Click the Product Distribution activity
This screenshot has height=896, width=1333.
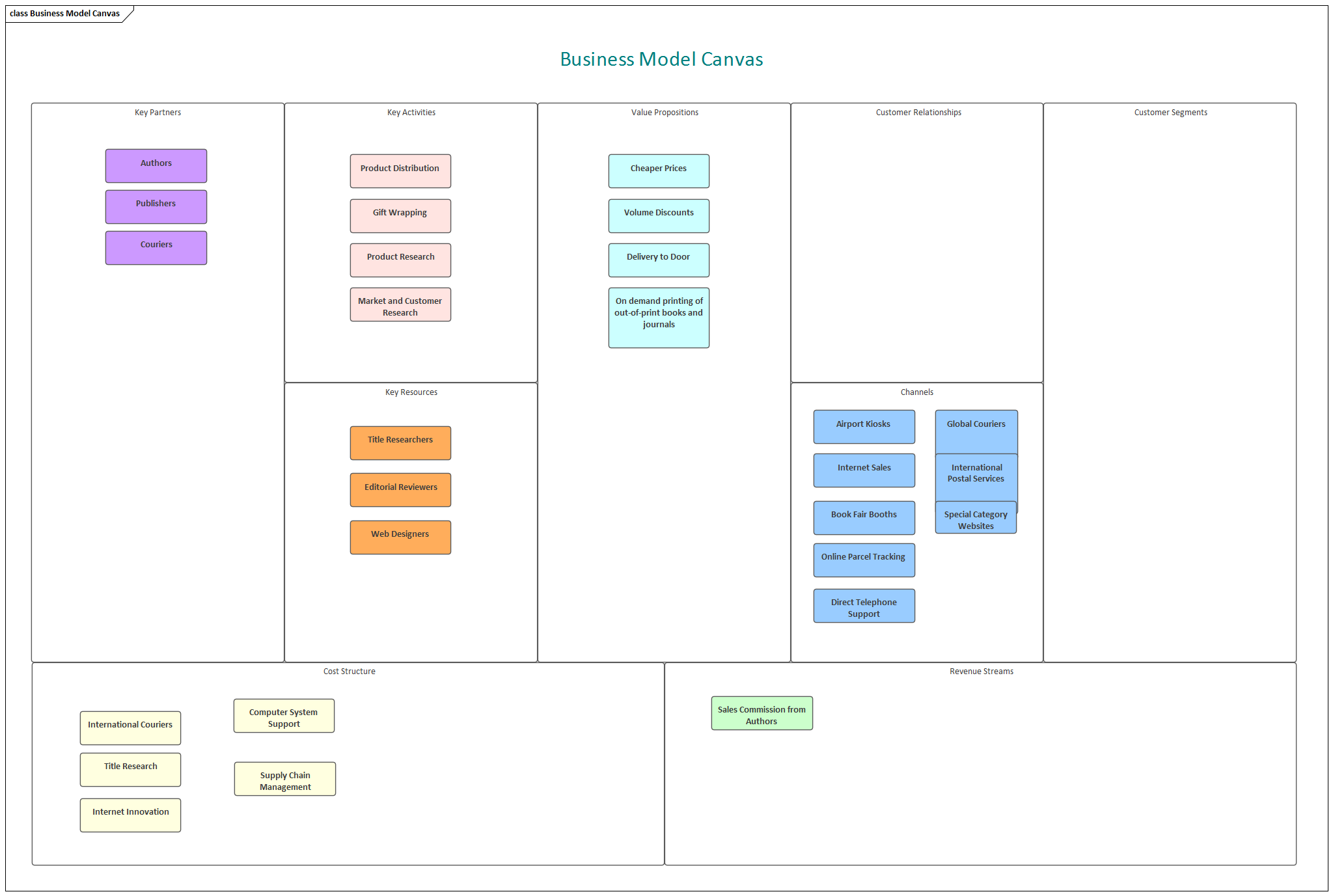(x=400, y=170)
